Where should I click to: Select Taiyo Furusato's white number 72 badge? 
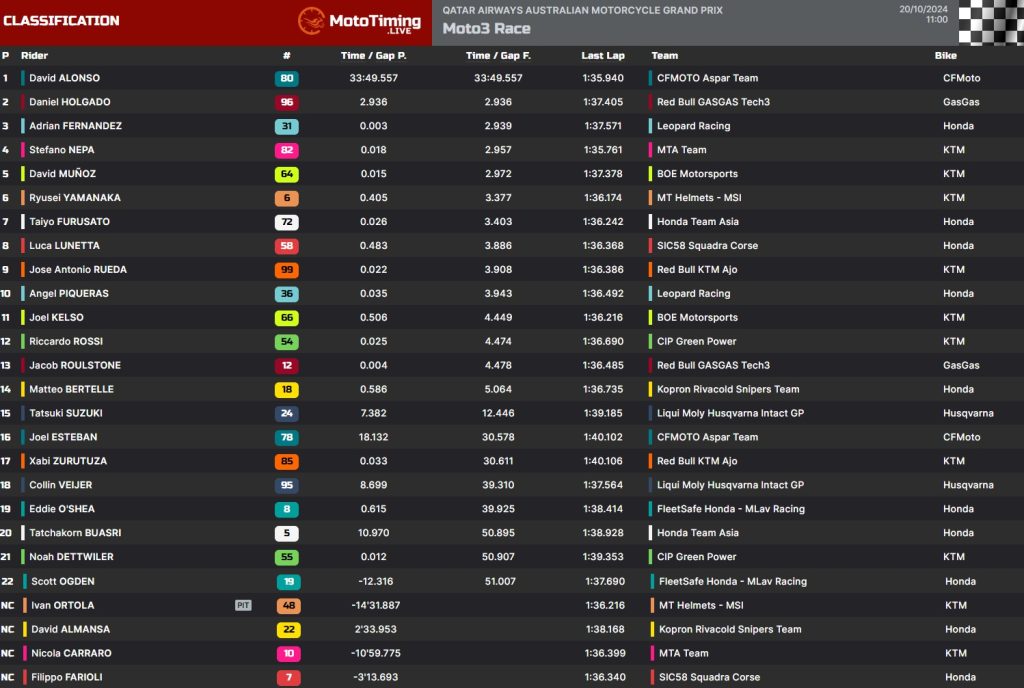pyautogui.click(x=286, y=222)
